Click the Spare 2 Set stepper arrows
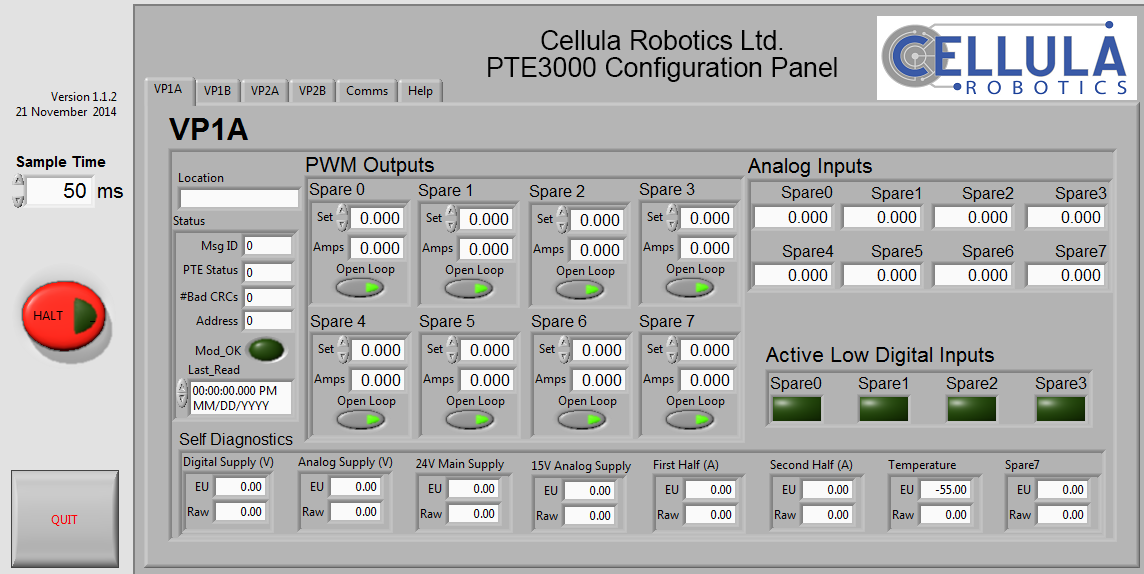Viewport: 1144px width, 574px height. (563, 220)
